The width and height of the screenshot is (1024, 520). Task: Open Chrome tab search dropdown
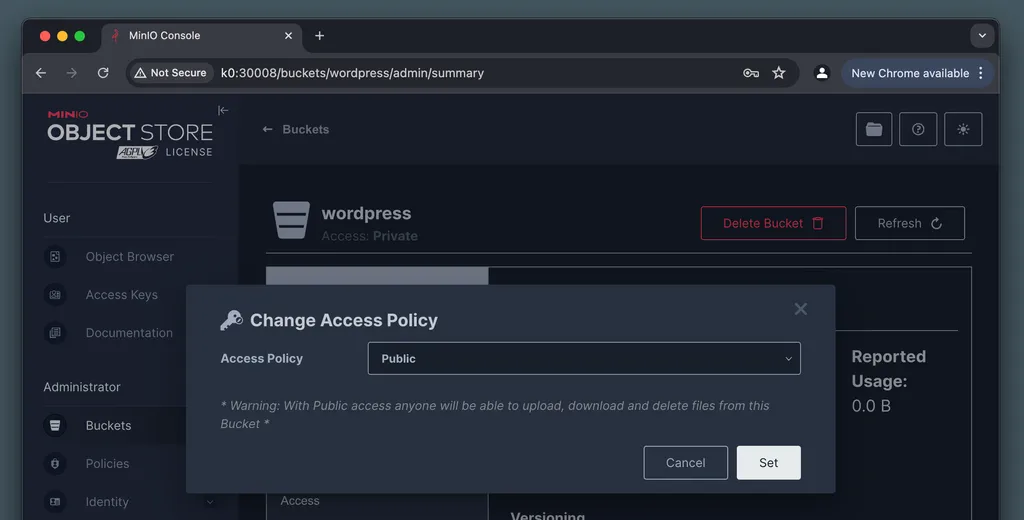click(982, 36)
